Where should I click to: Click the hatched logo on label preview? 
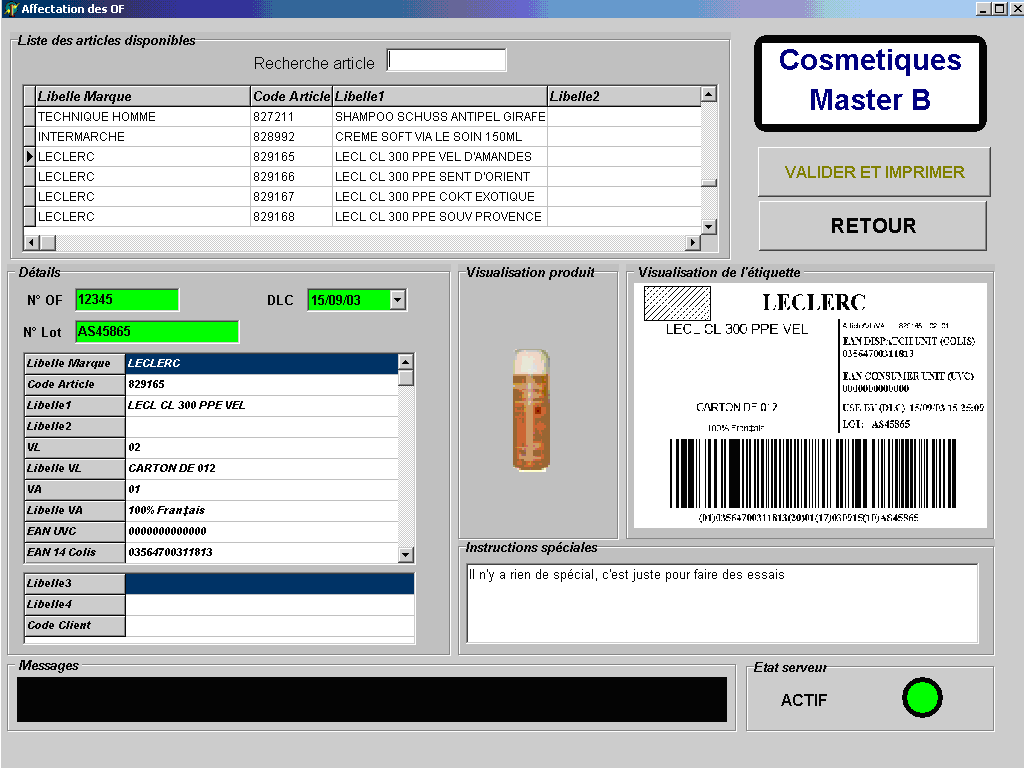677,304
